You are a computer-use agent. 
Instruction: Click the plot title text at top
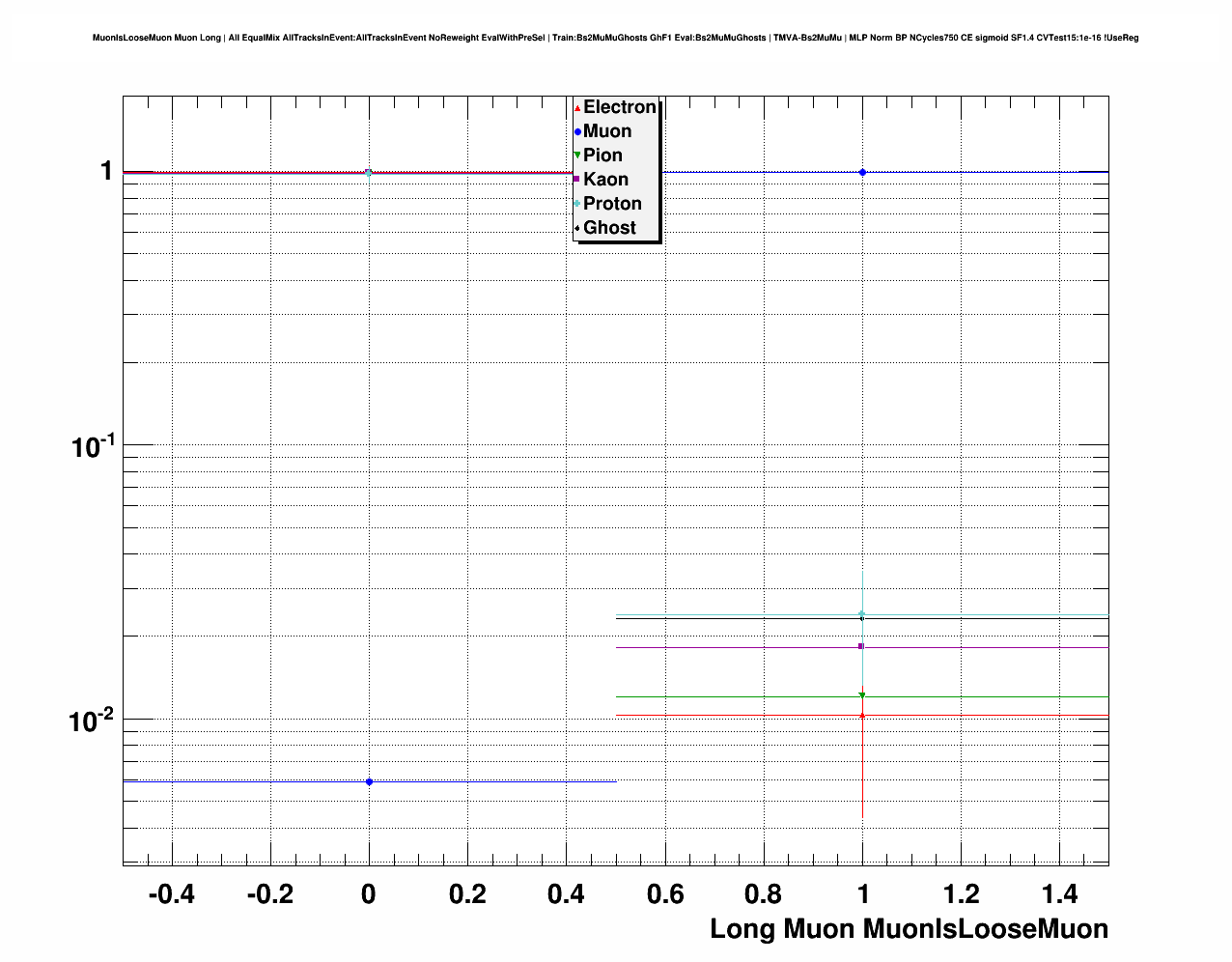[x=615, y=38]
